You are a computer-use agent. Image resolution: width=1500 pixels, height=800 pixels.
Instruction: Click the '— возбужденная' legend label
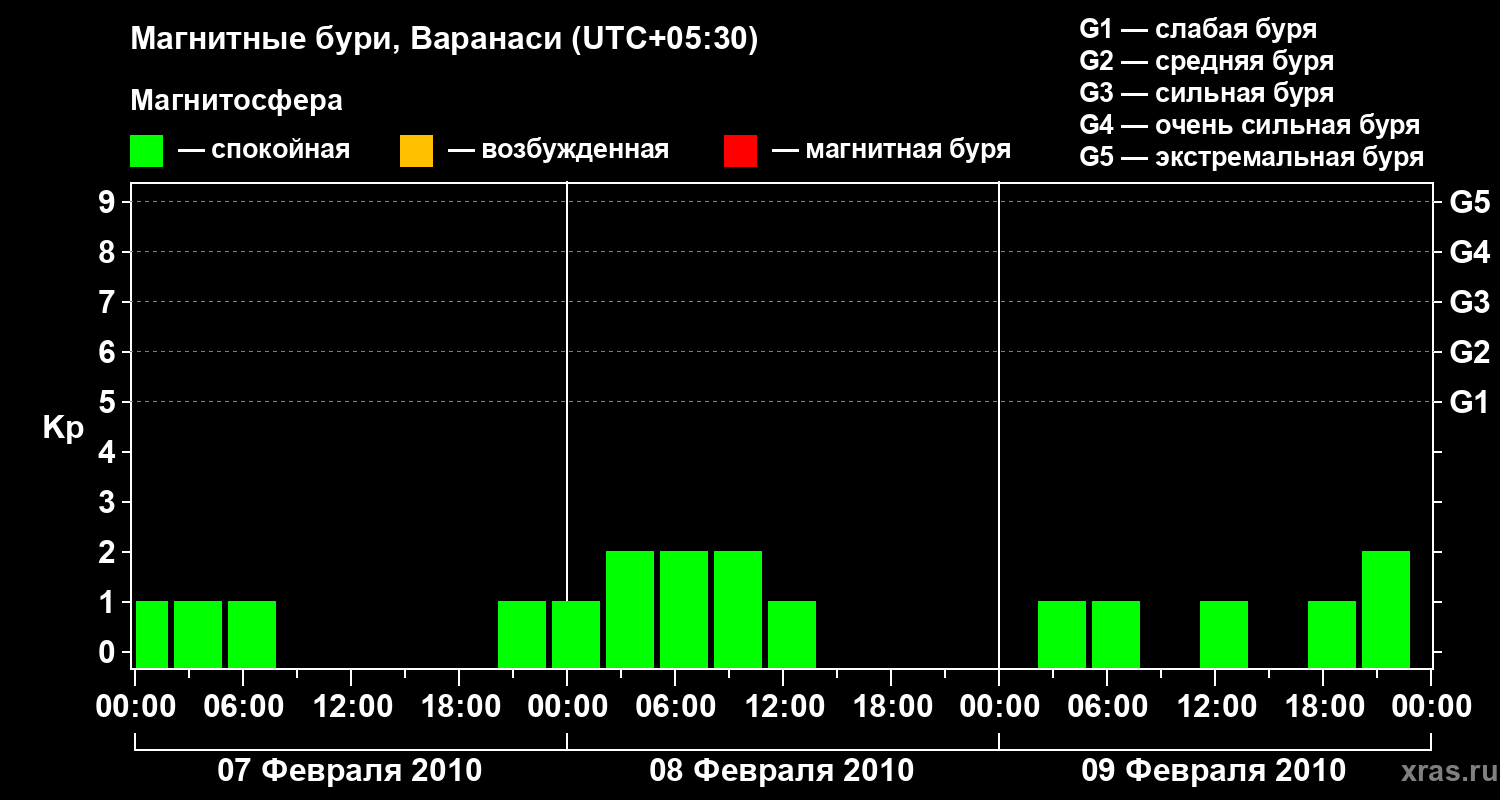pos(558,151)
